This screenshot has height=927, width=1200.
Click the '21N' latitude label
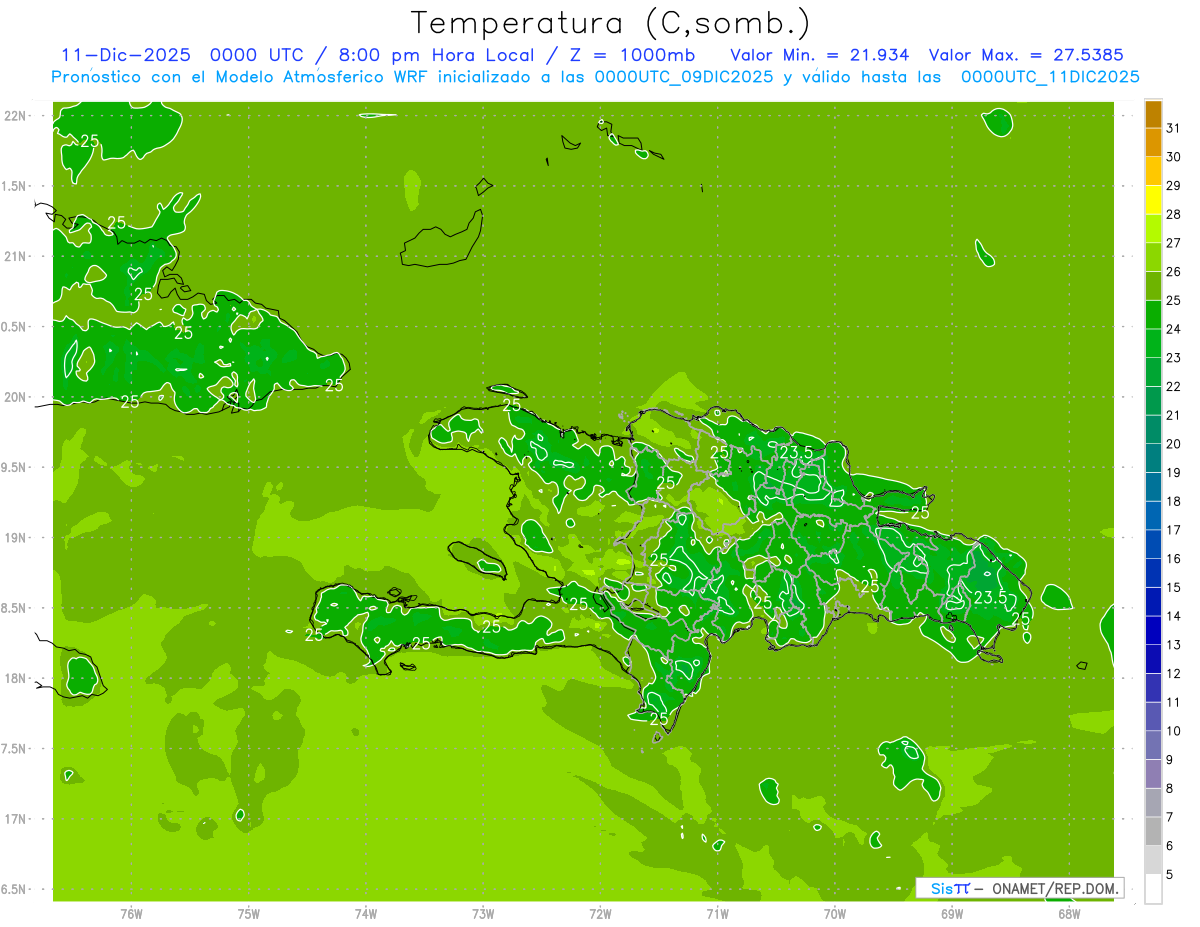point(15,256)
